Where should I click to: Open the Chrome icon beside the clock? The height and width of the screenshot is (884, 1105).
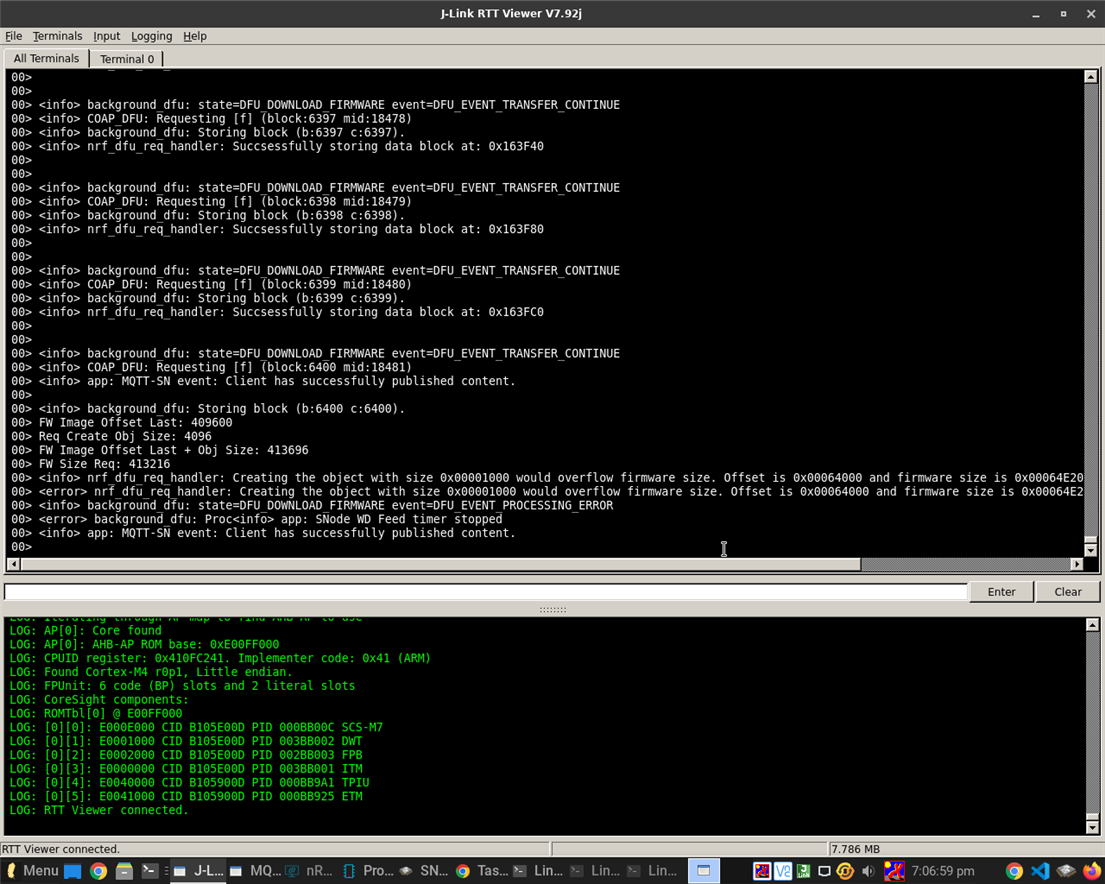pyautogui.click(x=1014, y=871)
